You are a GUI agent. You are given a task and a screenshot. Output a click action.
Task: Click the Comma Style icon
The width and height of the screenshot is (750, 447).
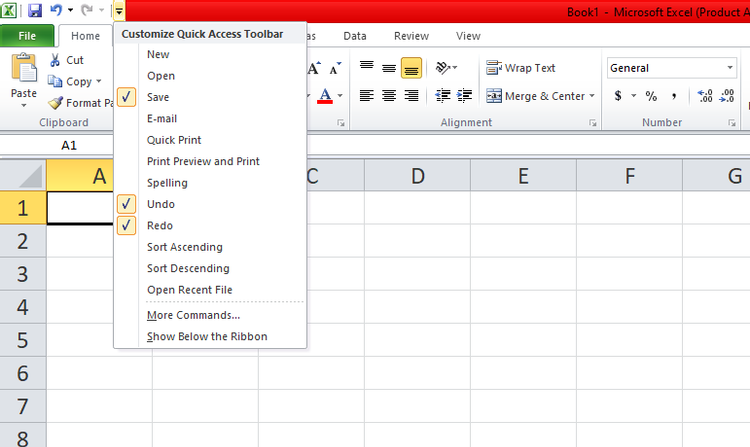pyautogui.click(x=674, y=96)
